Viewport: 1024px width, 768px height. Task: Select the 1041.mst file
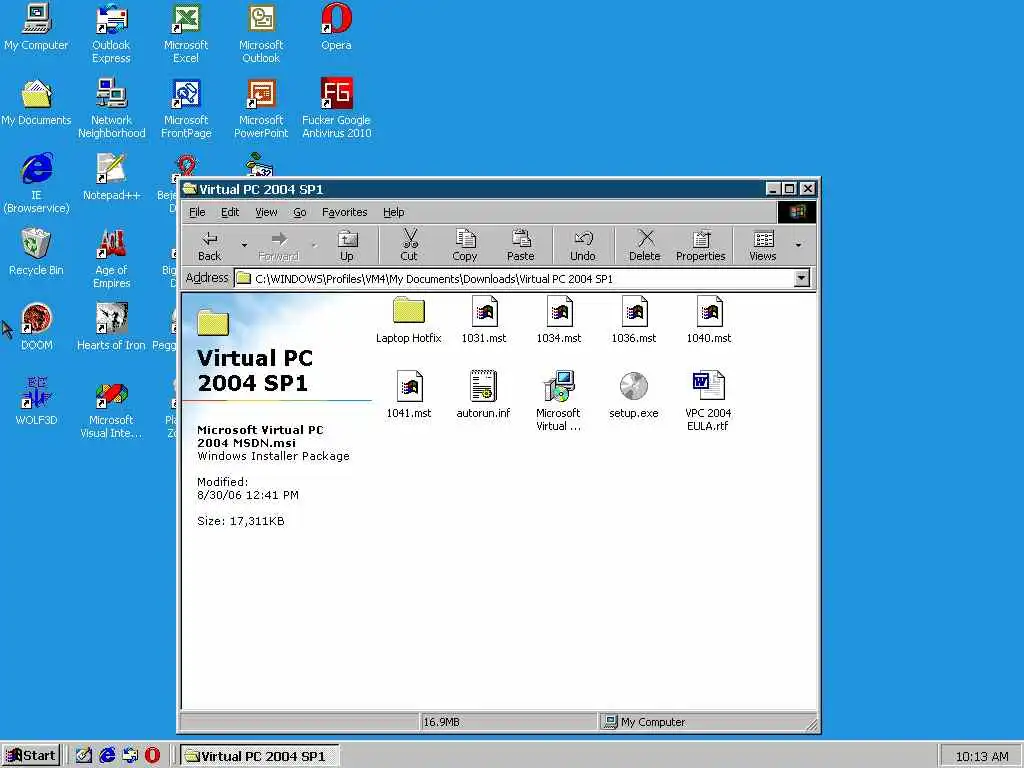[x=409, y=394]
